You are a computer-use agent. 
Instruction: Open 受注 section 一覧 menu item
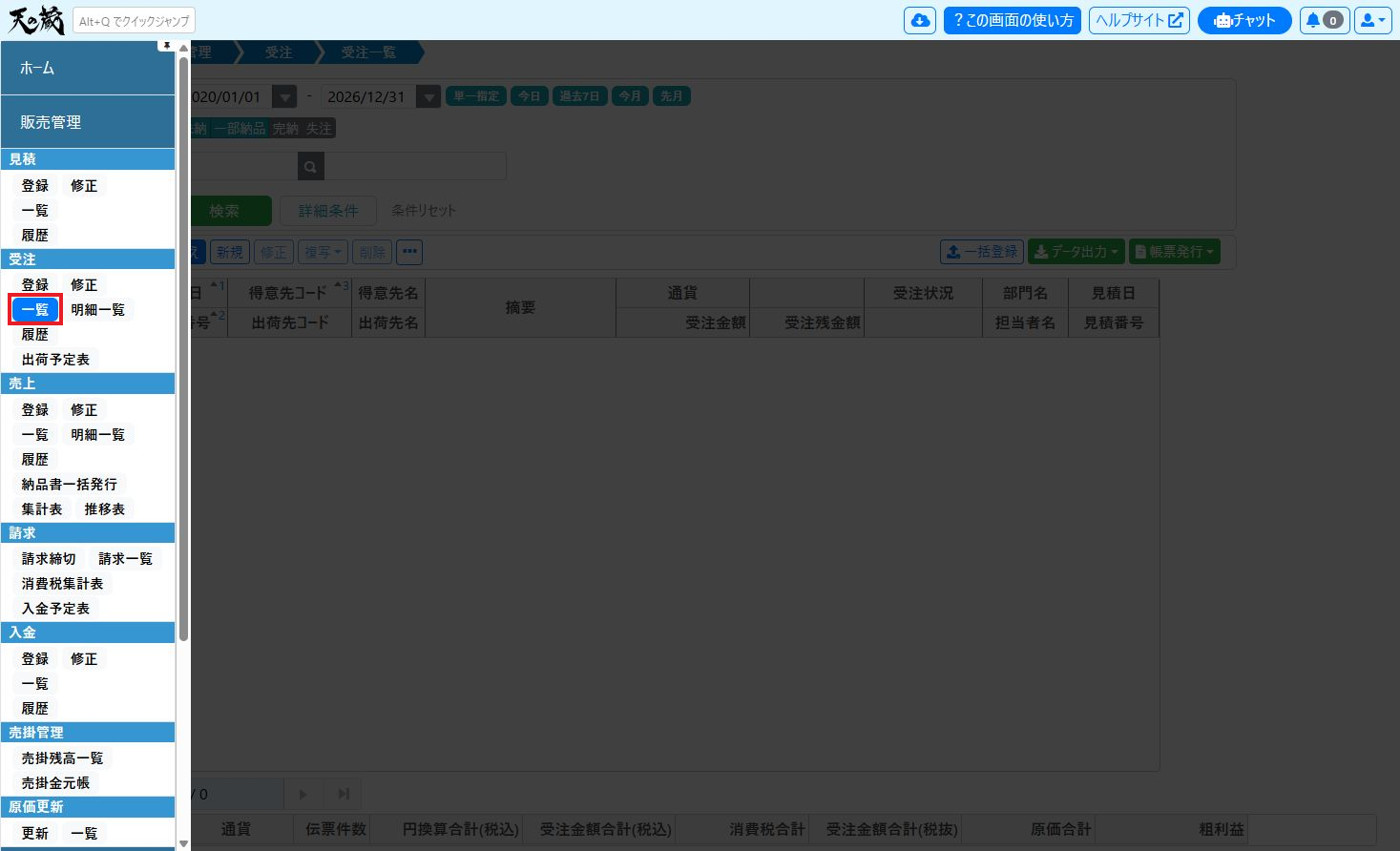coord(35,309)
